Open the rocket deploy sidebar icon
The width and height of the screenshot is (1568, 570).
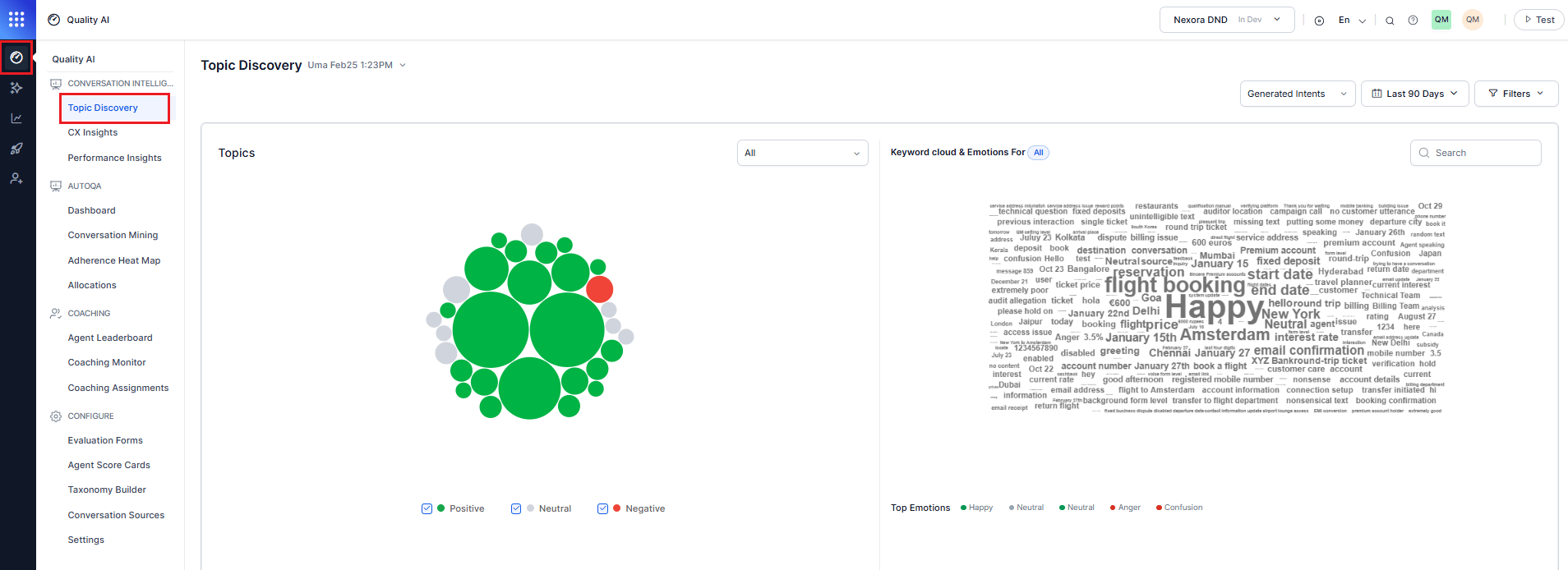click(16, 149)
